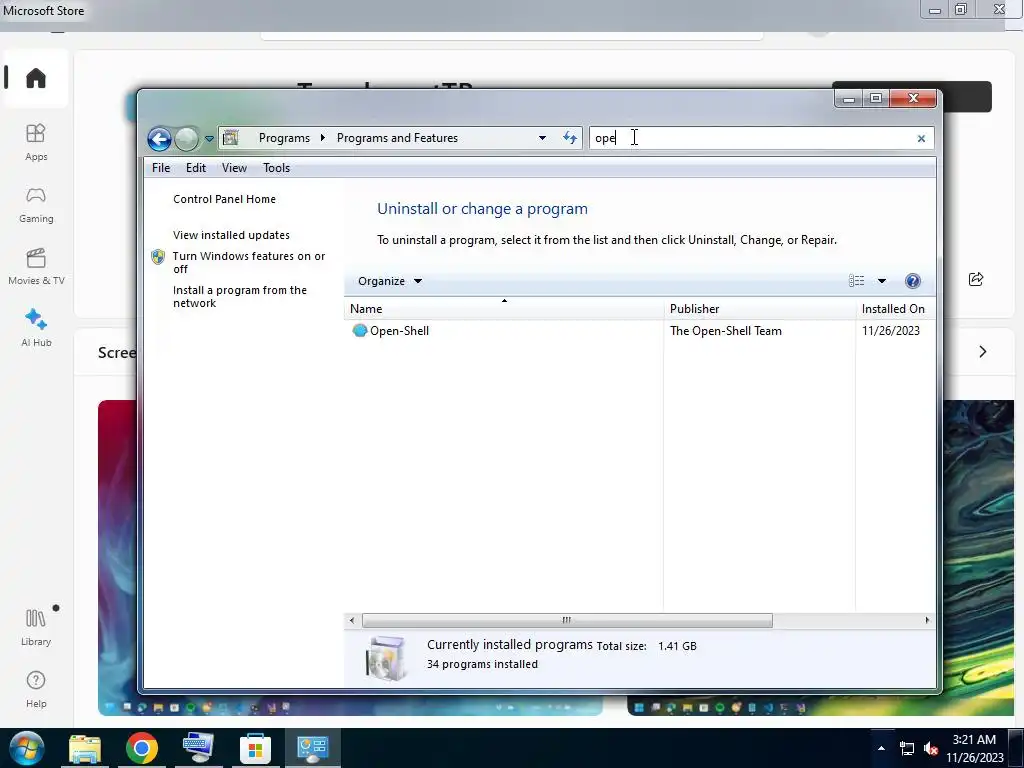Open Turn Windows features on or off
This screenshot has height=768, width=1024.
coord(249,263)
